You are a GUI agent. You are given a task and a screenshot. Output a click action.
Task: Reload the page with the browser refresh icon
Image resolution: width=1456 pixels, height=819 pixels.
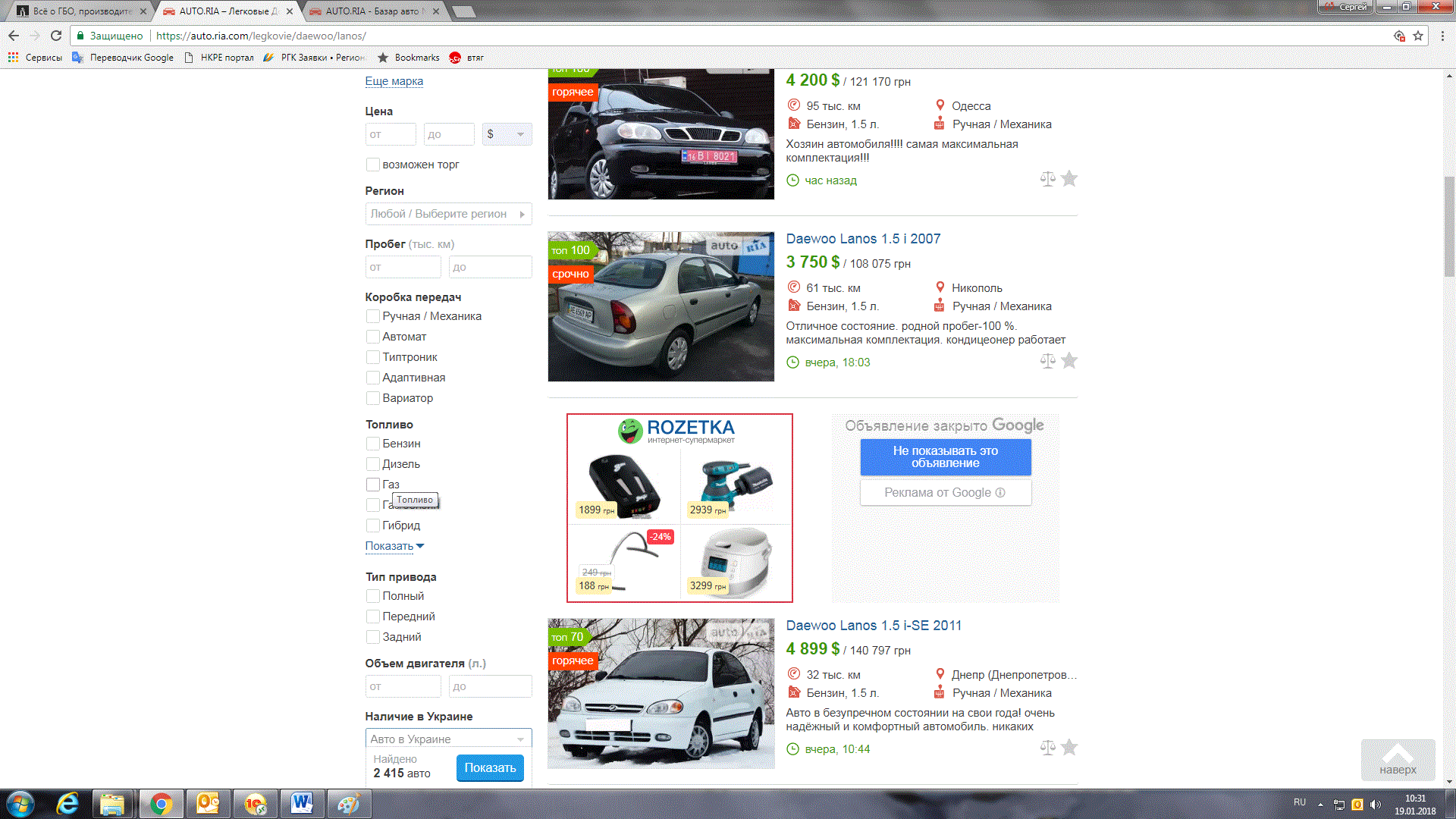56,36
